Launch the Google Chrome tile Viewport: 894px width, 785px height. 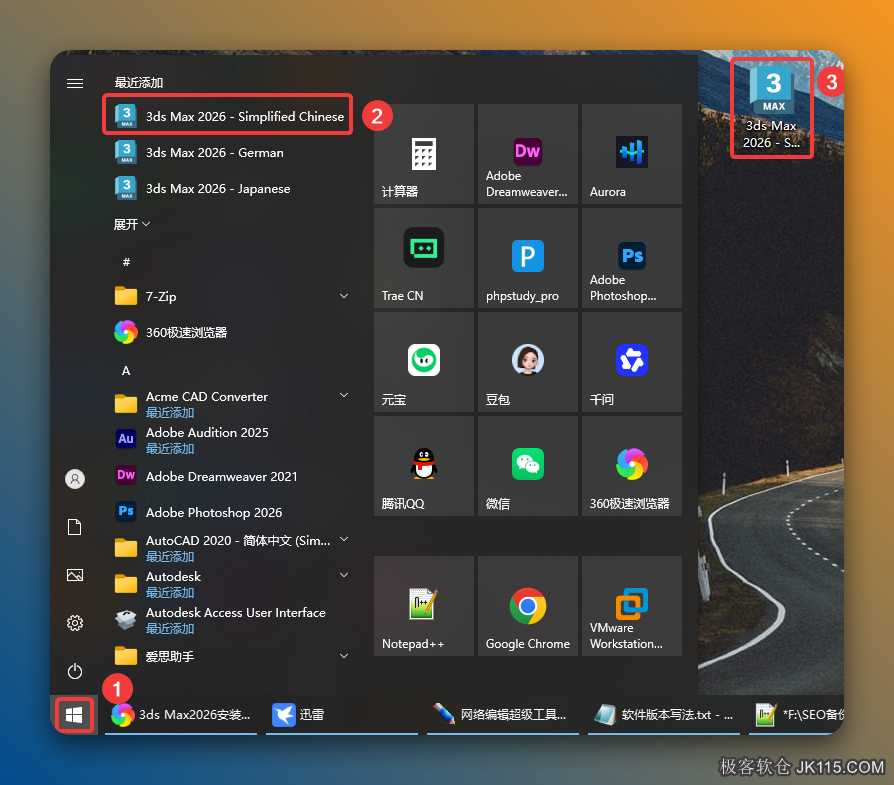click(x=527, y=606)
